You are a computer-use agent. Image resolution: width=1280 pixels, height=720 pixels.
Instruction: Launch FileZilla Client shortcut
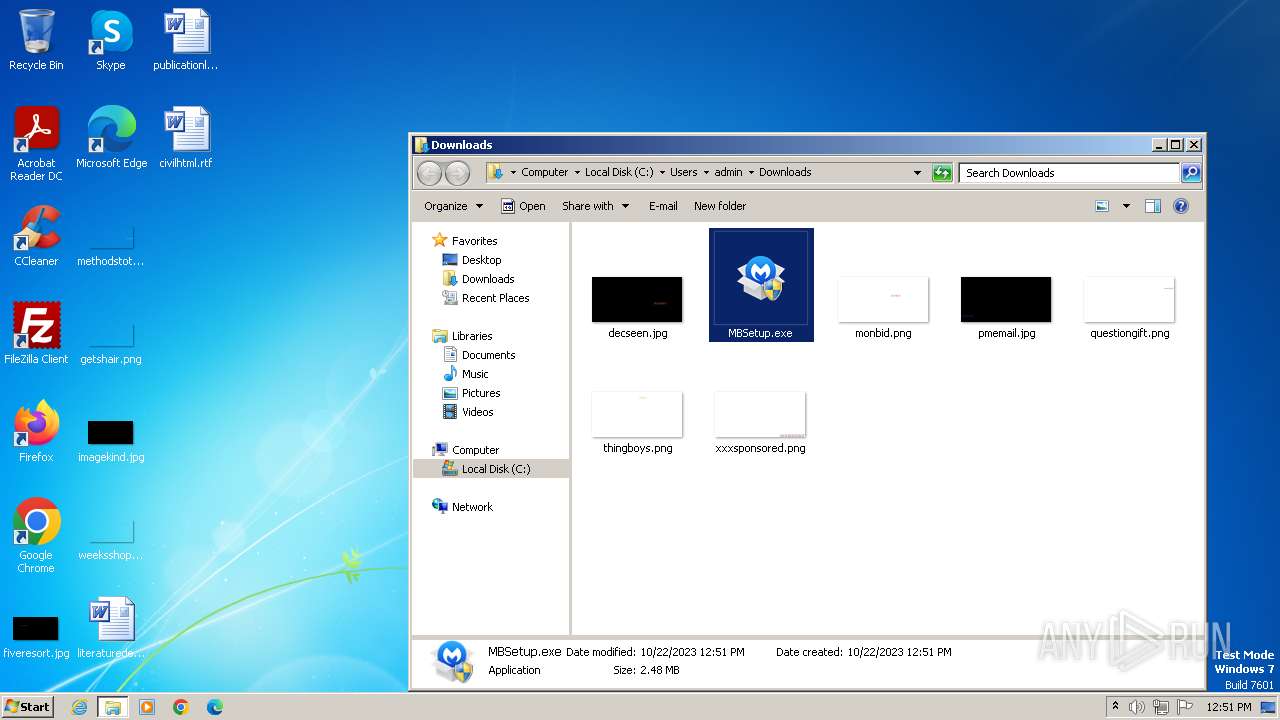(x=36, y=334)
